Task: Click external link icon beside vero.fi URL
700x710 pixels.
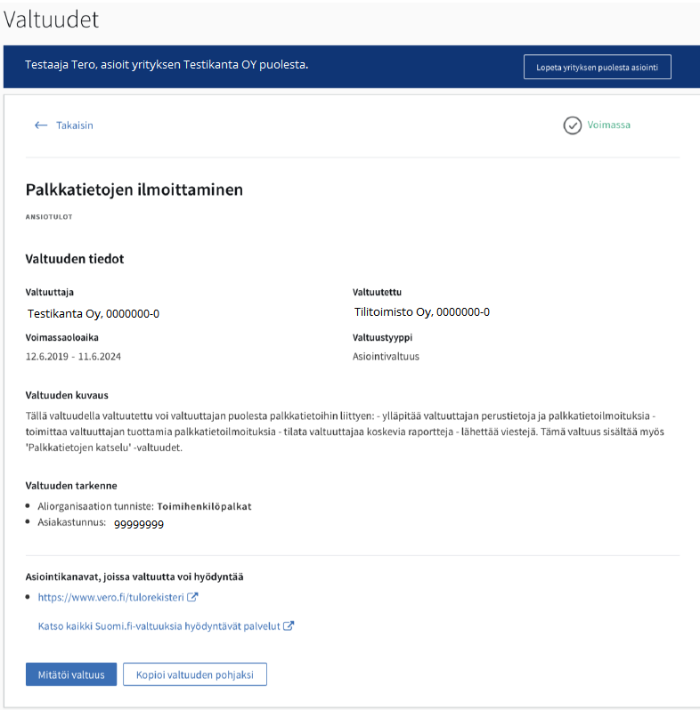Action: point(193,598)
